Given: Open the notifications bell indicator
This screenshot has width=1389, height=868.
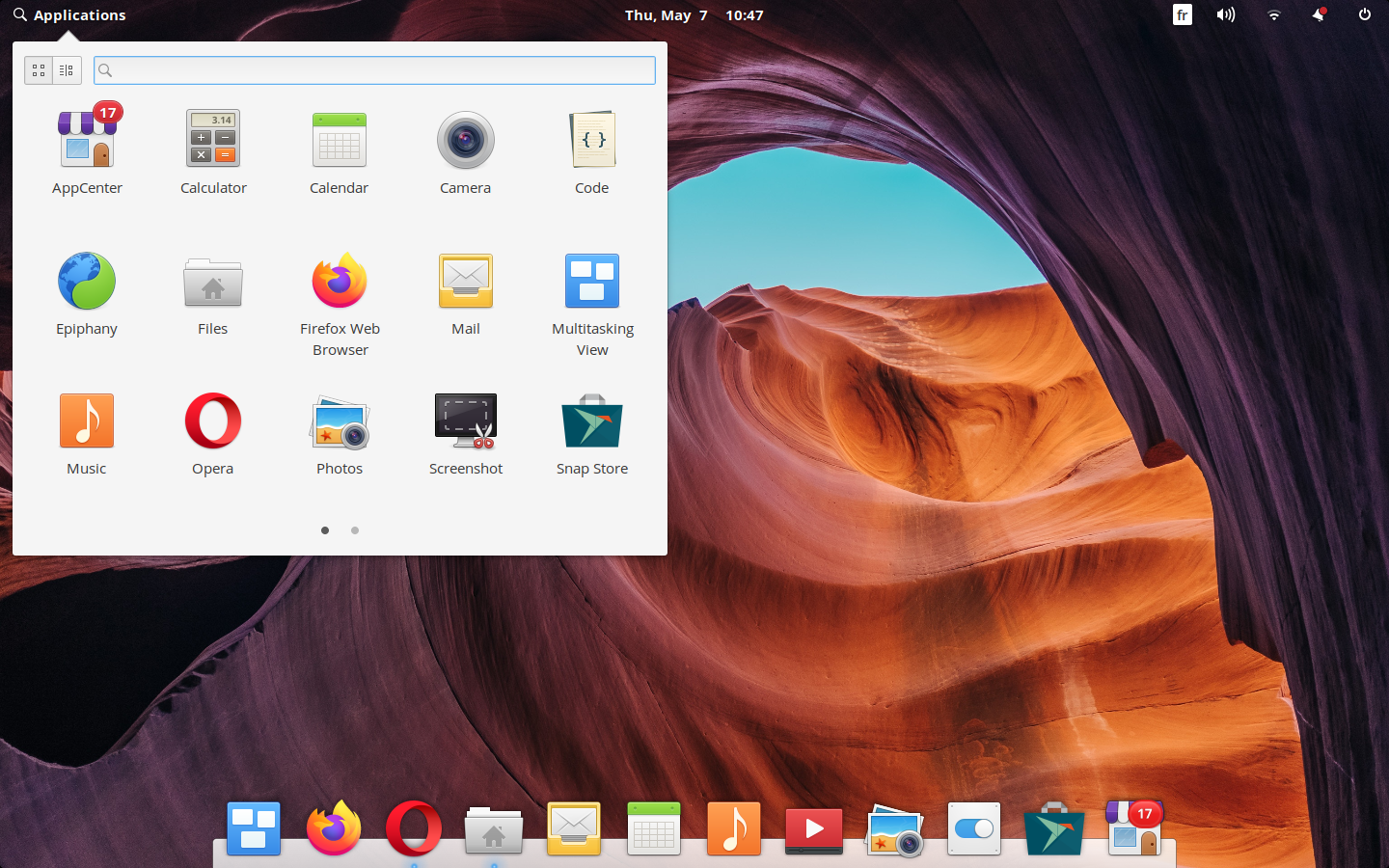Looking at the screenshot, I should [x=1319, y=14].
